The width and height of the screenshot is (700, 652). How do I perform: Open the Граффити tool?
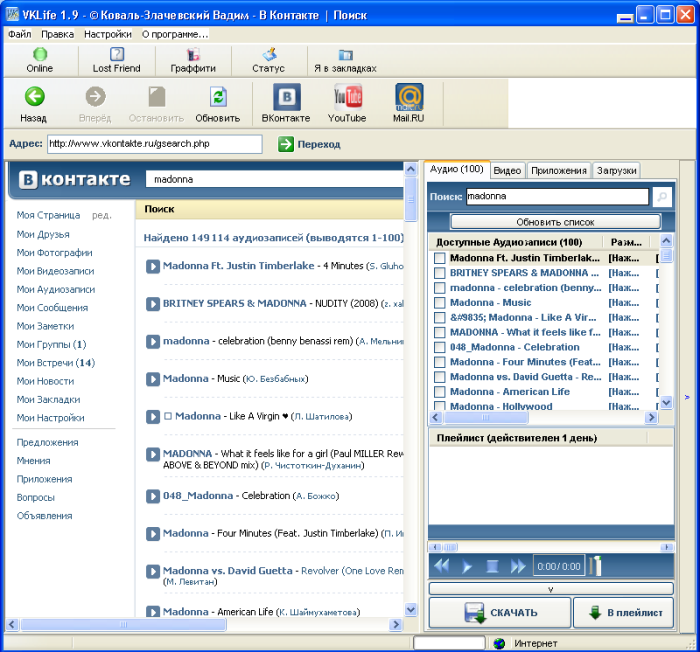click(x=193, y=55)
